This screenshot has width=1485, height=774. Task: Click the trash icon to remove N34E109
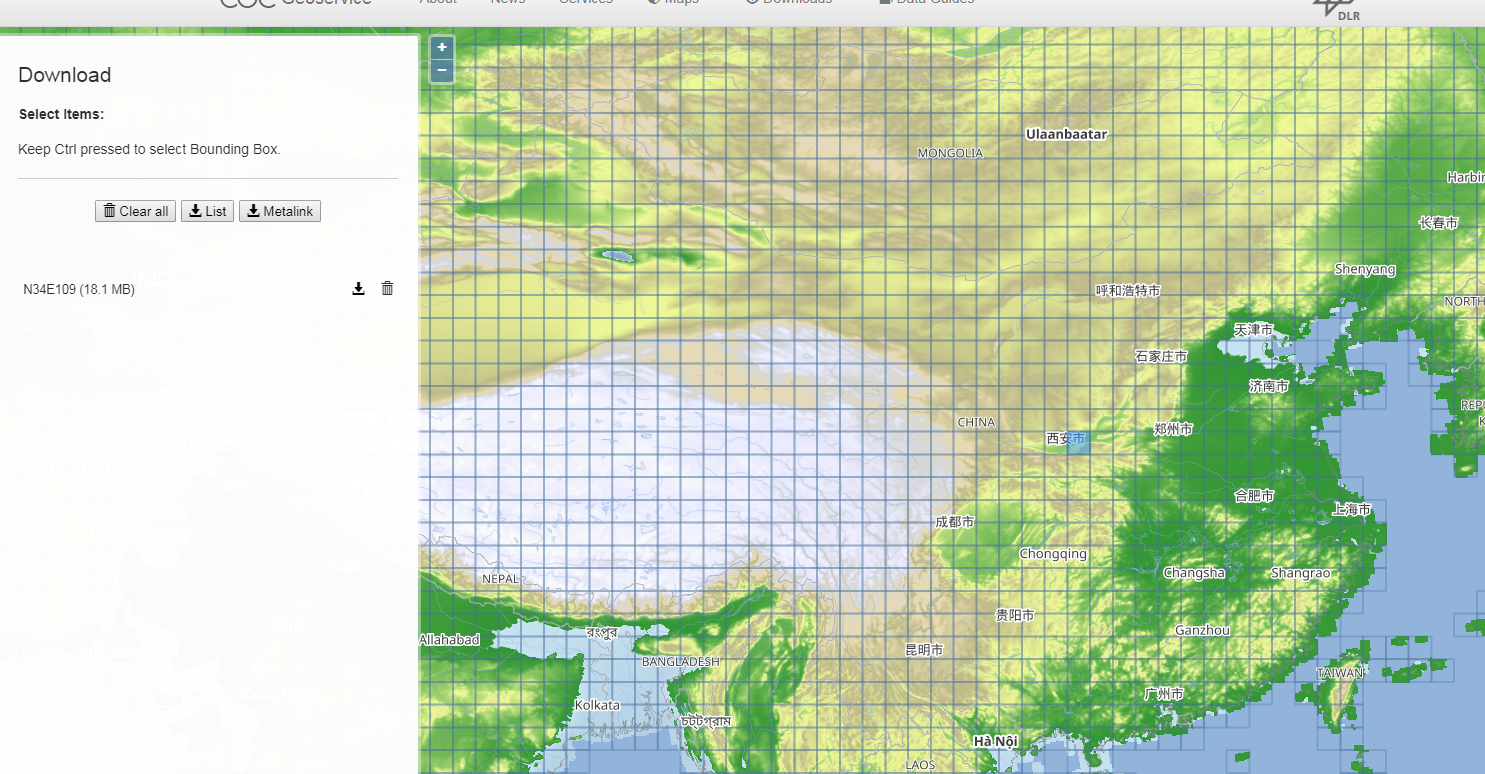coord(387,288)
